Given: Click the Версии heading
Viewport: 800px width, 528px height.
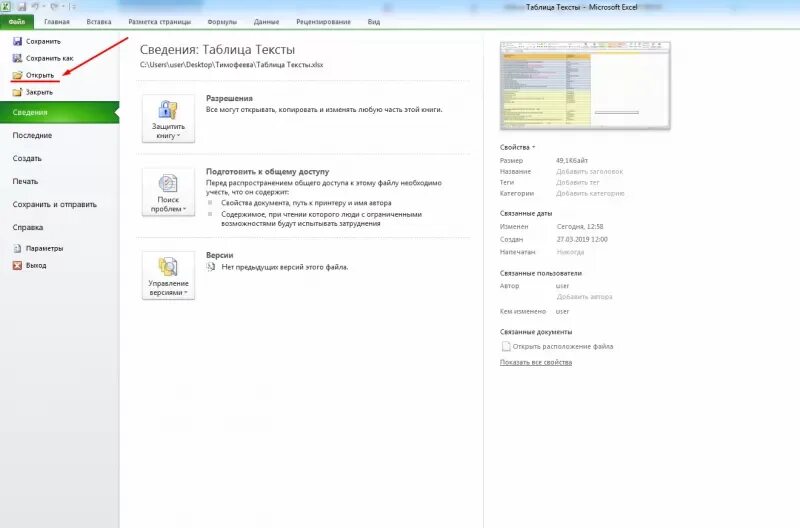Looking at the screenshot, I should tap(219, 255).
